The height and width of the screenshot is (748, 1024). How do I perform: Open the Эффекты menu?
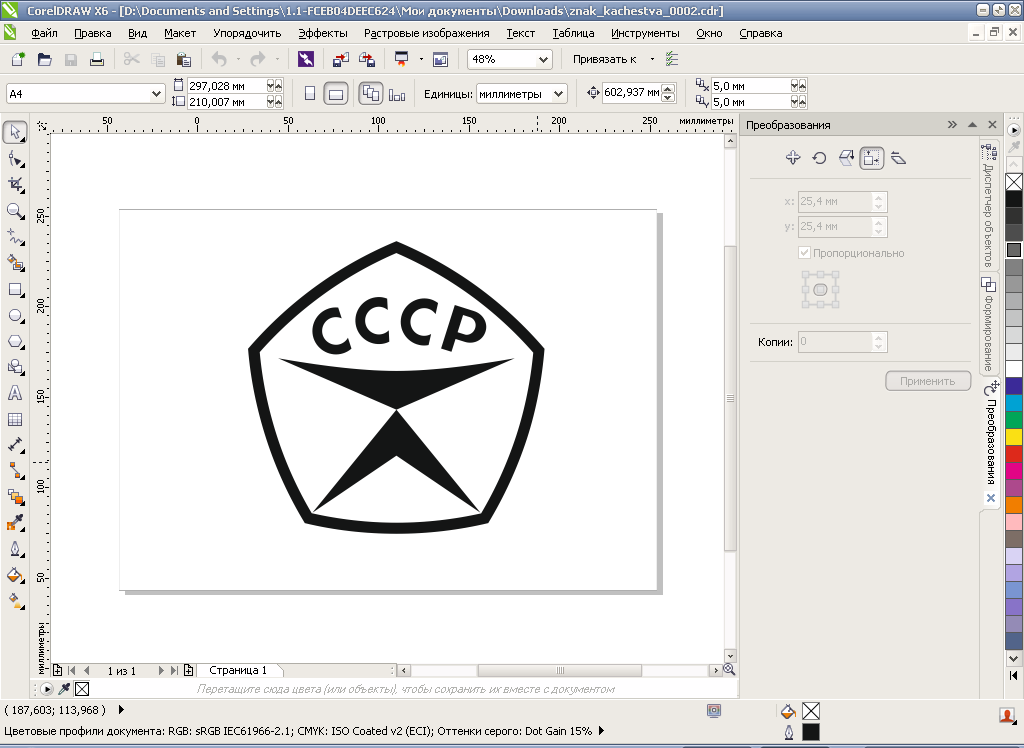(323, 33)
